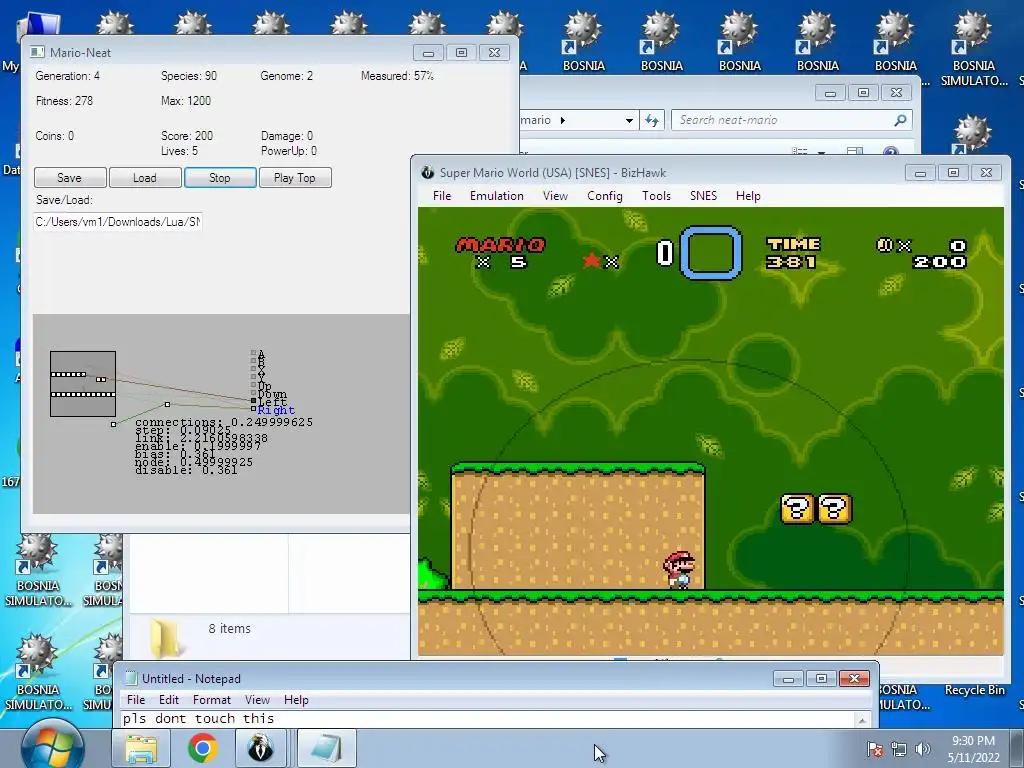This screenshot has height=768, width=1024.
Task: Focus the Save/Load file path field
Action: (x=118, y=222)
